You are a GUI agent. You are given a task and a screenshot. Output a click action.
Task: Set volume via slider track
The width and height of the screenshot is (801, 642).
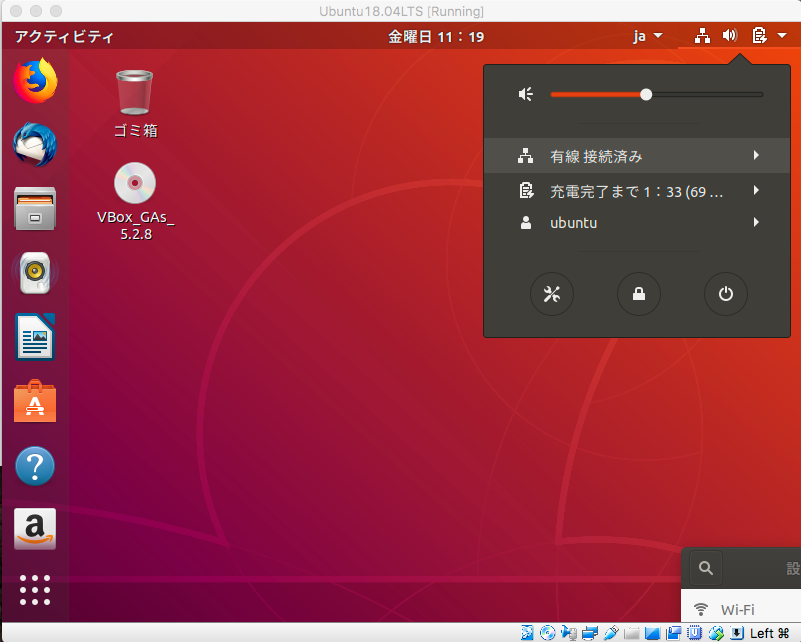pos(656,94)
